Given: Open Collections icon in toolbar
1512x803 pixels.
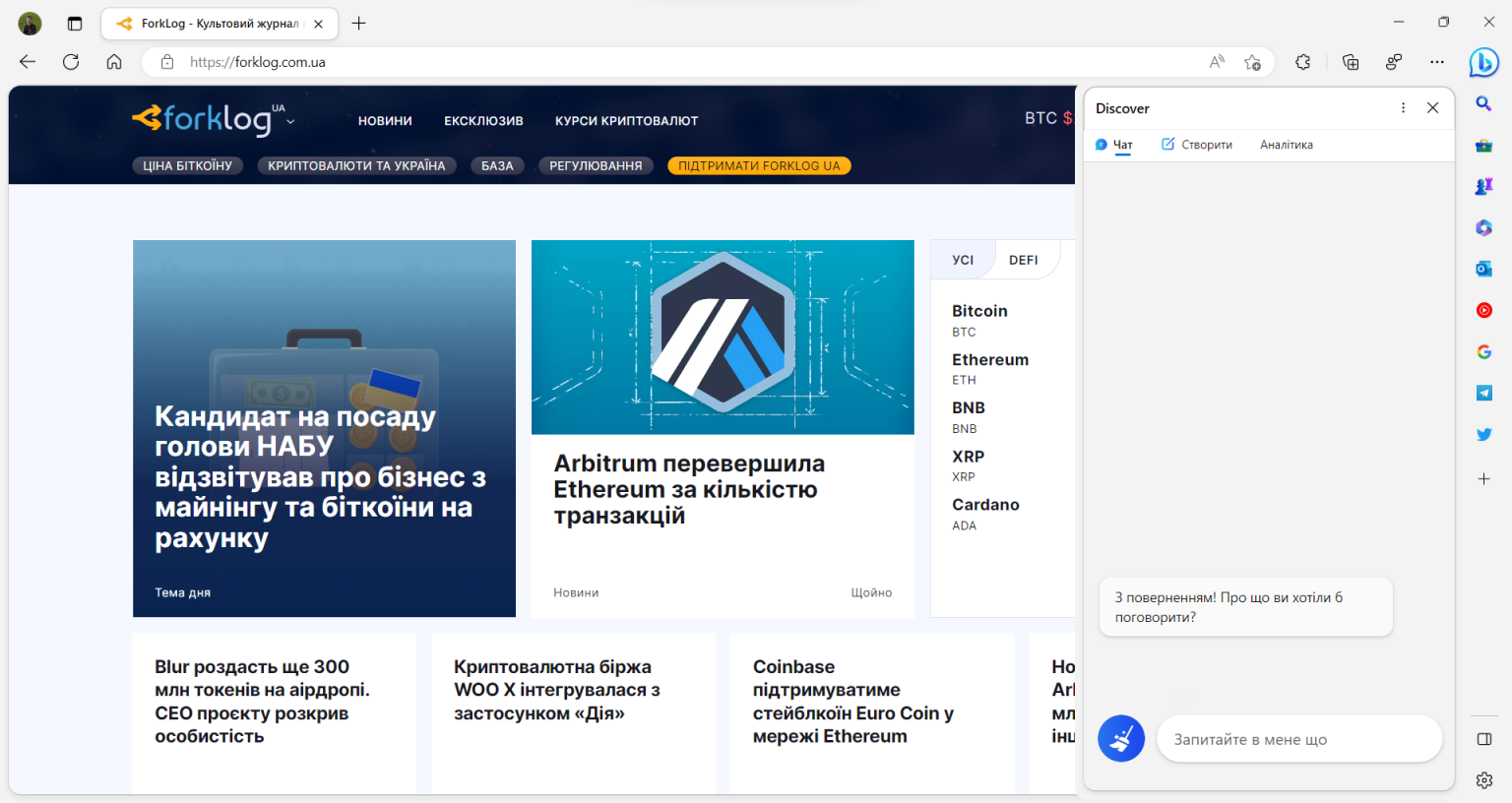Looking at the screenshot, I should [x=1351, y=62].
